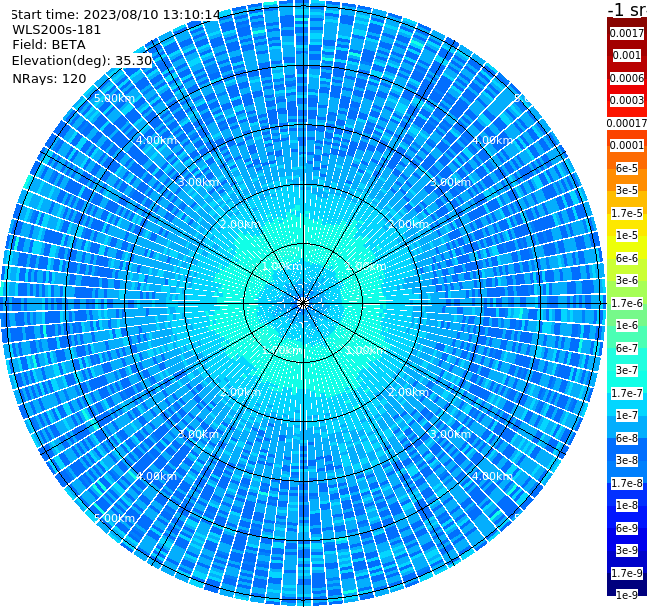The width and height of the screenshot is (647, 607).
Task: Click the 6e-6 colorbar label
Action: pos(627,258)
